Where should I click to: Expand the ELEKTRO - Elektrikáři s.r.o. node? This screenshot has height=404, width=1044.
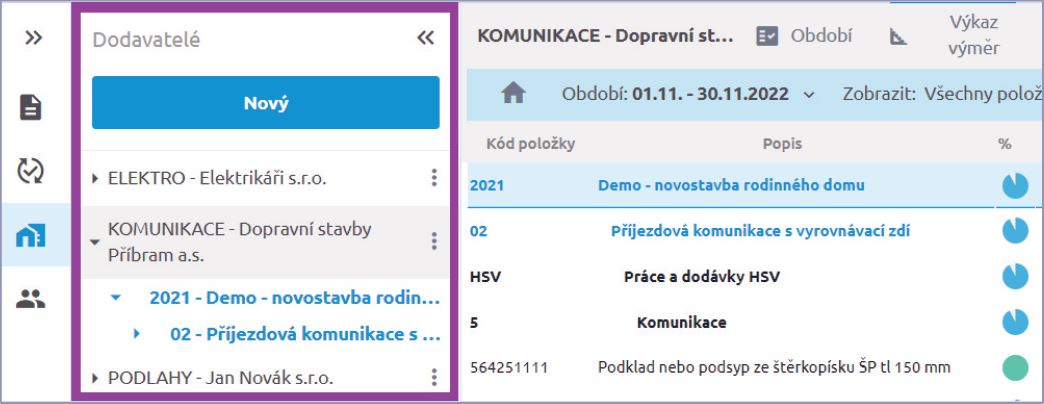[96, 180]
